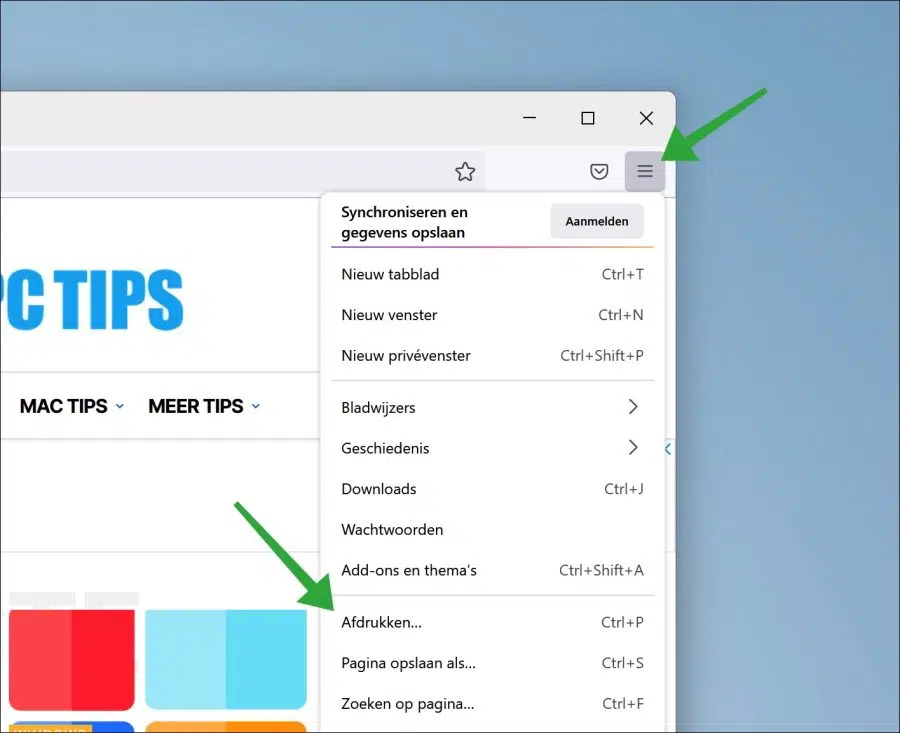Choose Nieuw privévenster in the menu
This screenshot has width=900, height=733.
point(492,356)
